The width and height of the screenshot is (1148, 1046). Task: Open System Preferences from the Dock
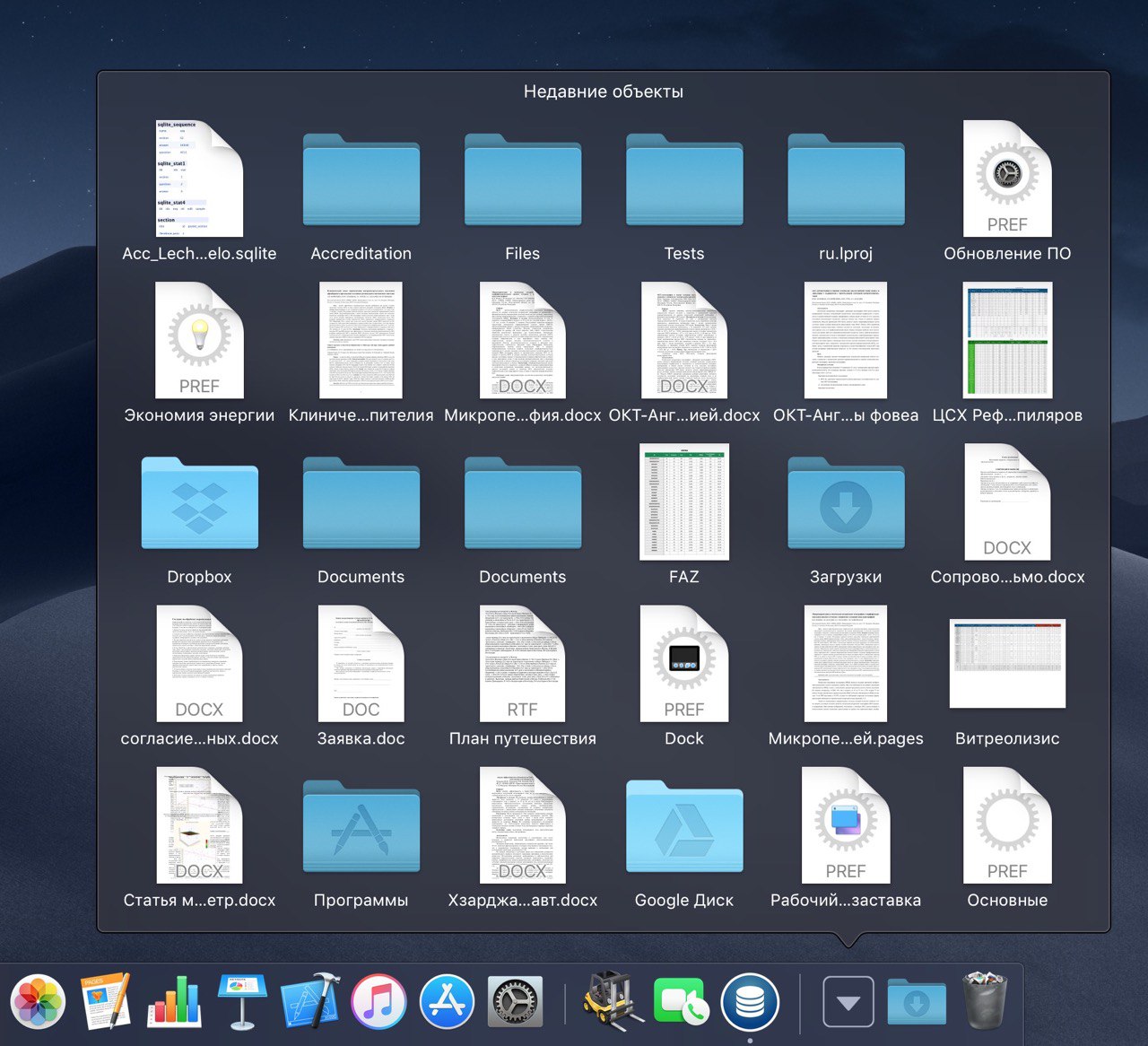(x=515, y=1001)
